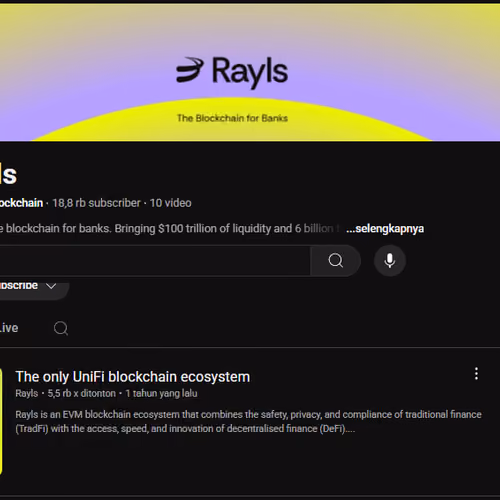This screenshot has height=500, width=500.
Task: Click the Subscribe button label
Action: tap(19, 286)
